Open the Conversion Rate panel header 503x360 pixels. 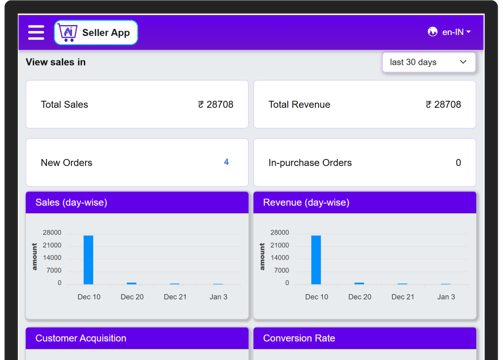(x=365, y=338)
